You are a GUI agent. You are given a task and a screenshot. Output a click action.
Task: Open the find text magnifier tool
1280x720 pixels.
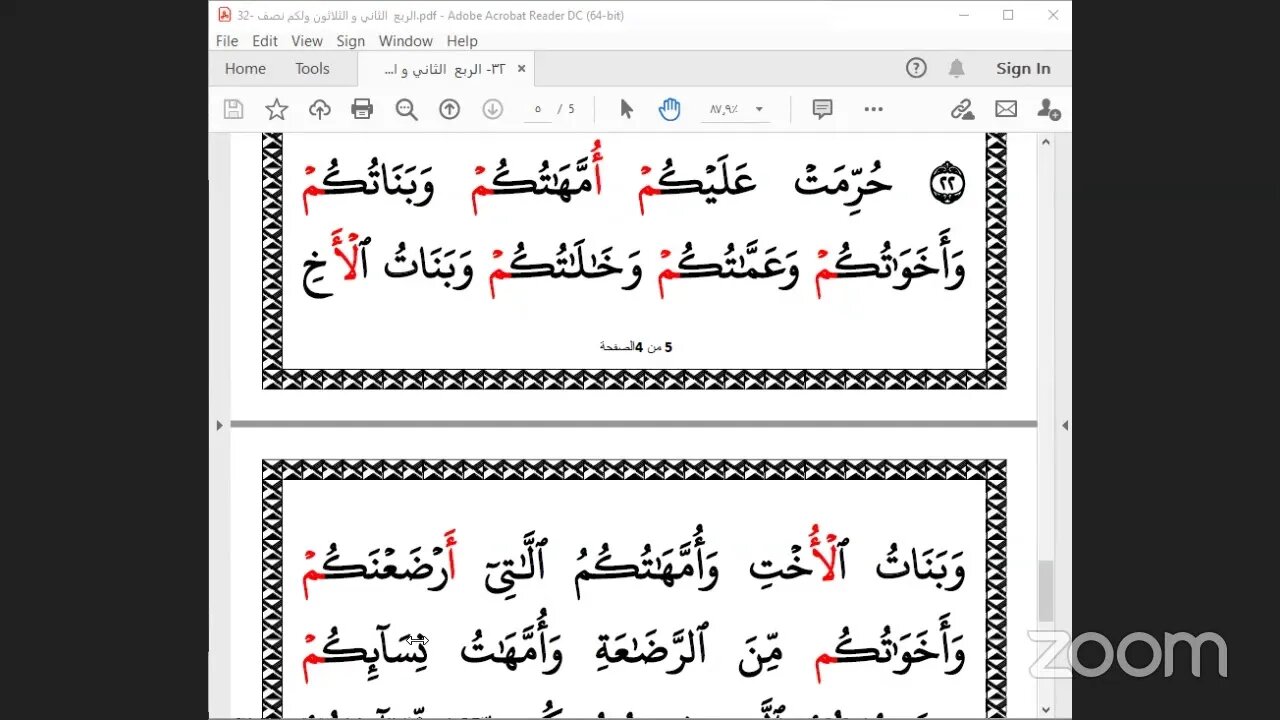[x=406, y=110]
